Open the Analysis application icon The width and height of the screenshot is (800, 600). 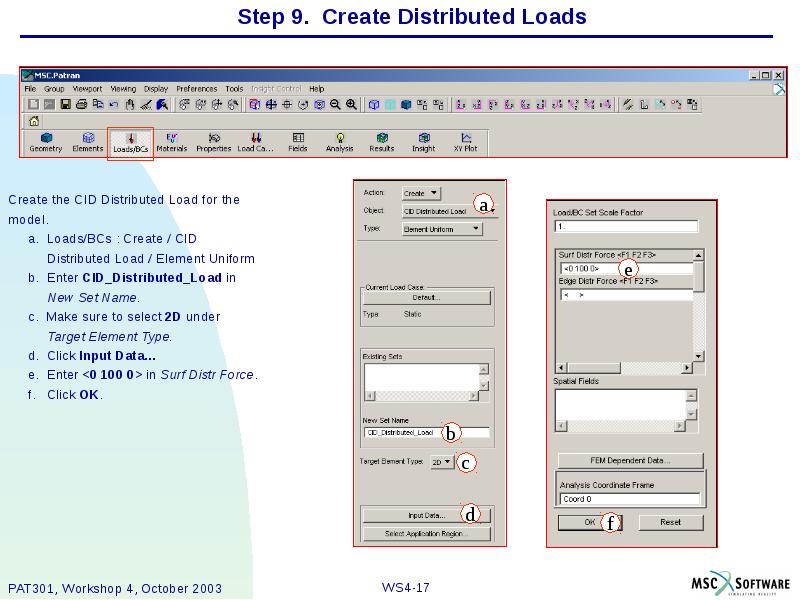(x=340, y=140)
